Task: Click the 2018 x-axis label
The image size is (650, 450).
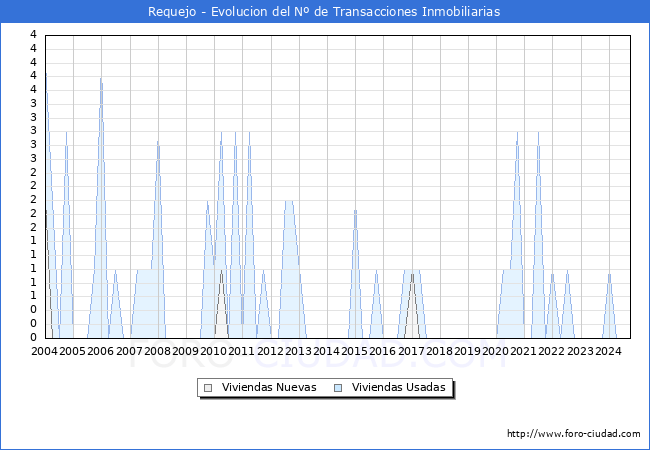Action: point(439,351)
